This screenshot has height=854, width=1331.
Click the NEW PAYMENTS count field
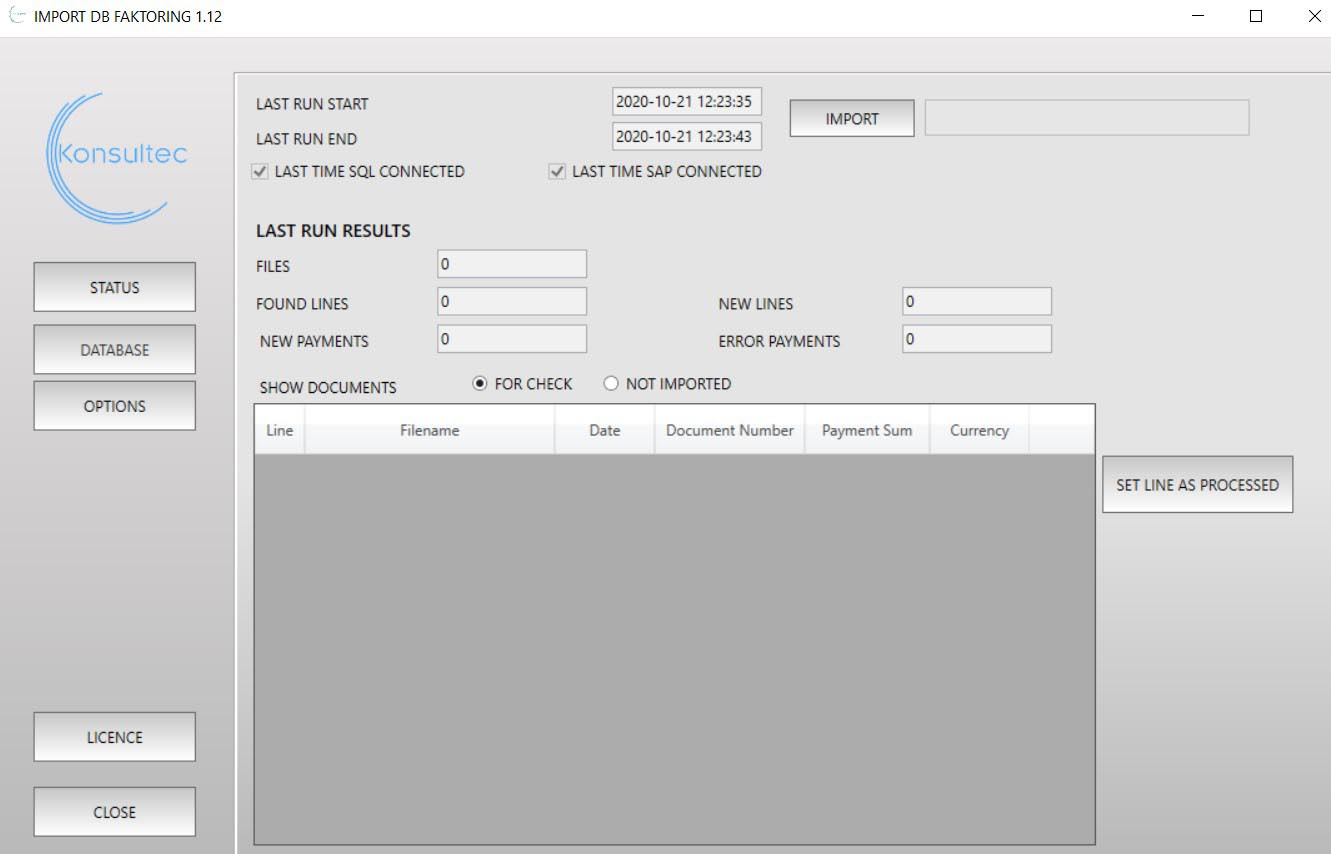click(x=512, y=339)
